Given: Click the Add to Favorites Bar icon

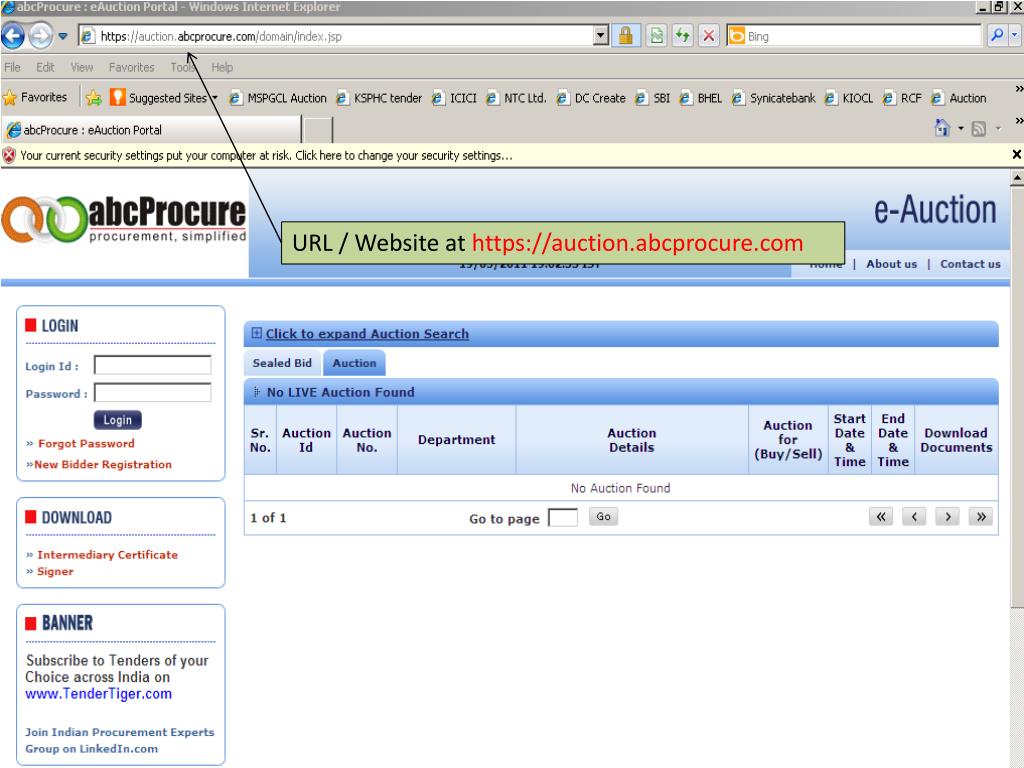Looking at the screenshot, I should 93,98.
